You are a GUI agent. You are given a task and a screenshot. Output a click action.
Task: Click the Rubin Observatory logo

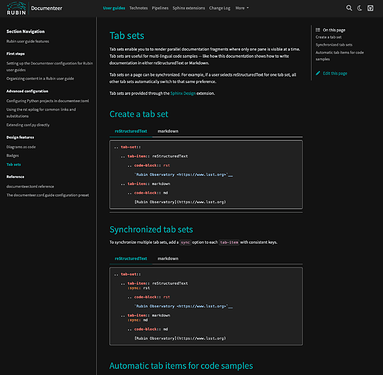pyautogui.click(x=16, y=8)
